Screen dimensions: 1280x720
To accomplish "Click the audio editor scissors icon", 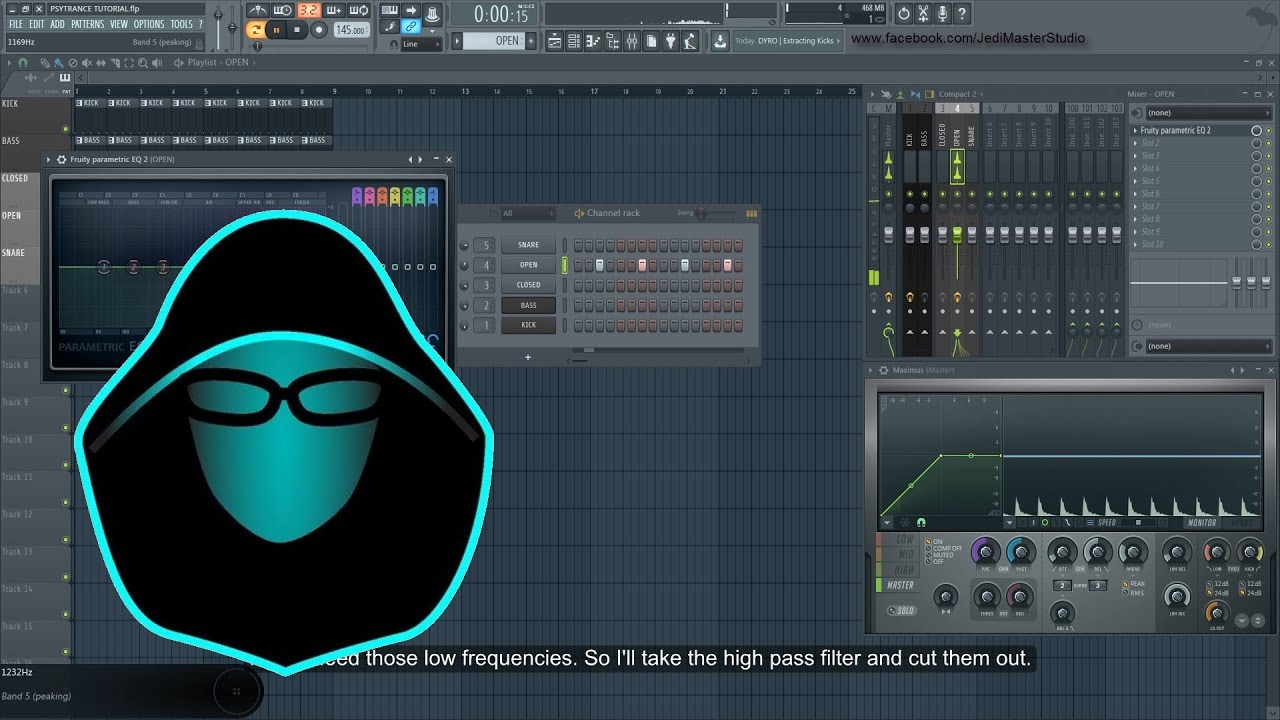I will click(x=923, y=14).
